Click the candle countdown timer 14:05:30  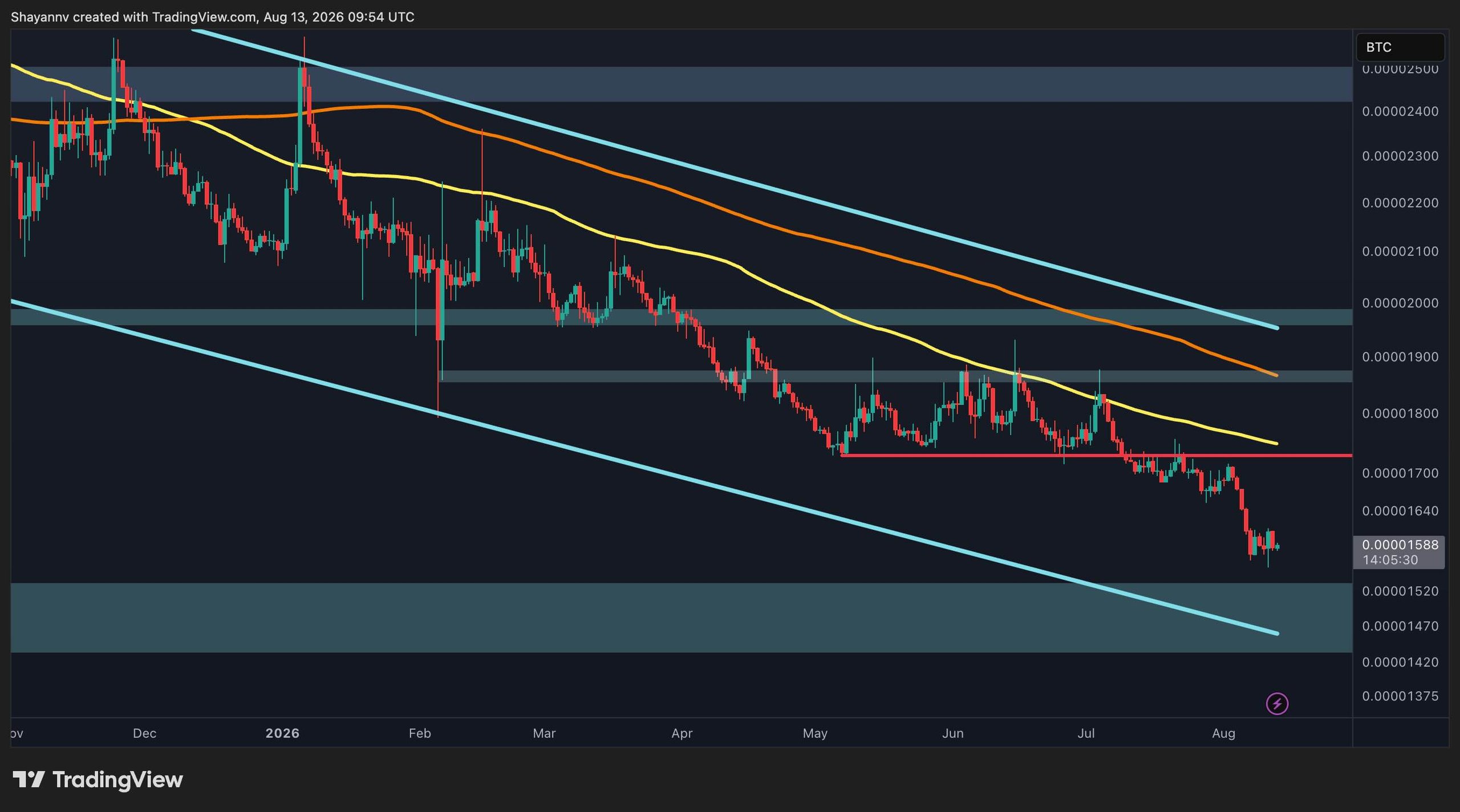pyautogui.click(x=1390, y=560)
